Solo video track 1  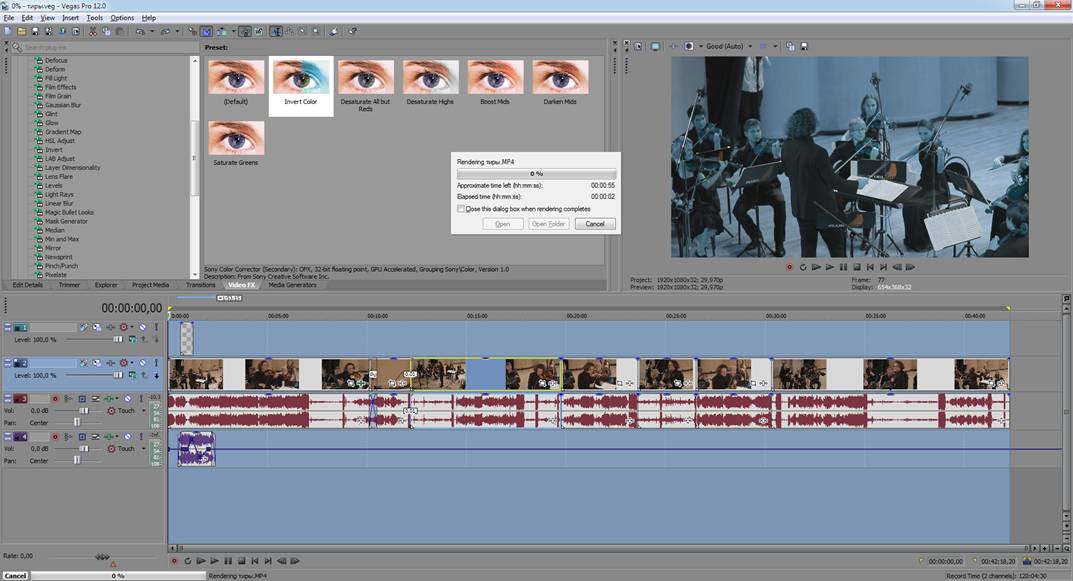tap(156, 327)
